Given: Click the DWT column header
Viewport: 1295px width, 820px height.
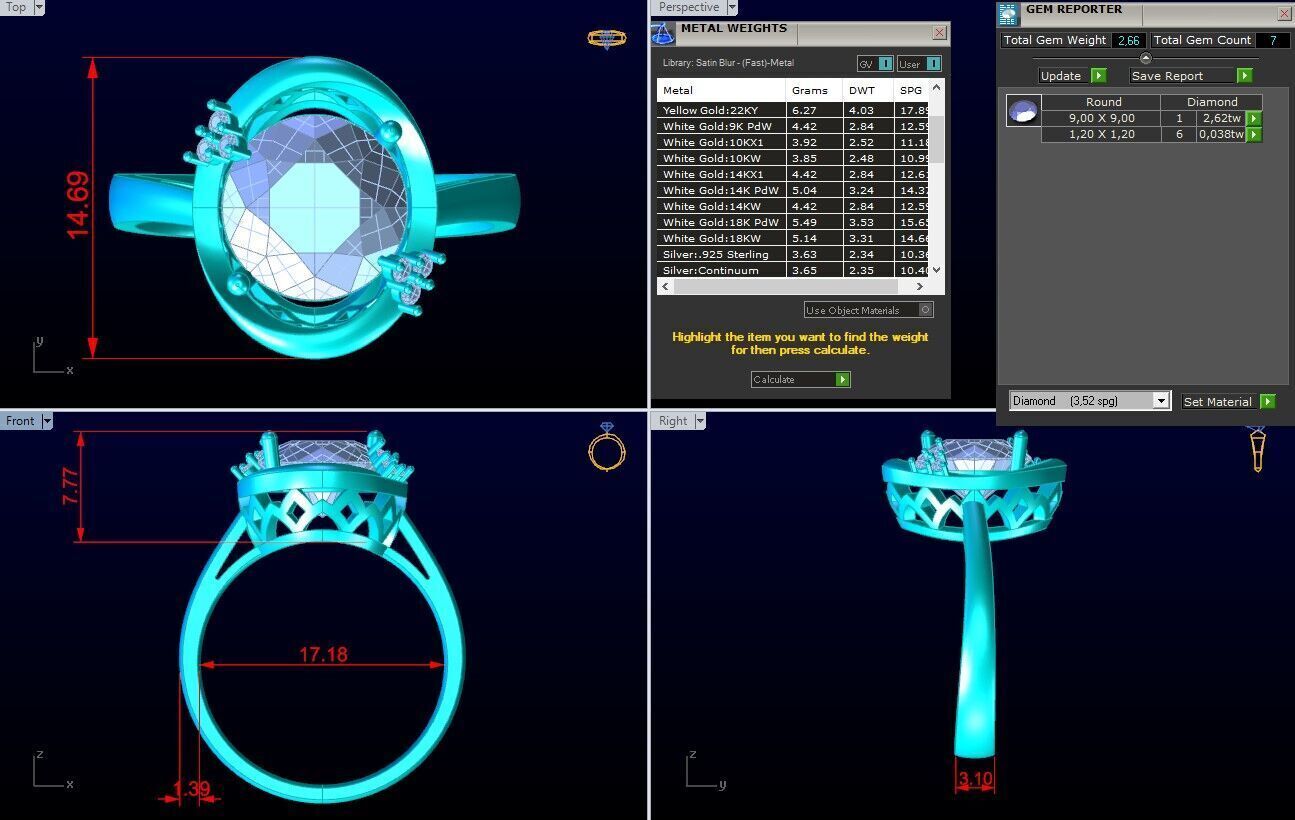Looking at the screenshot, I should (868, 90).
